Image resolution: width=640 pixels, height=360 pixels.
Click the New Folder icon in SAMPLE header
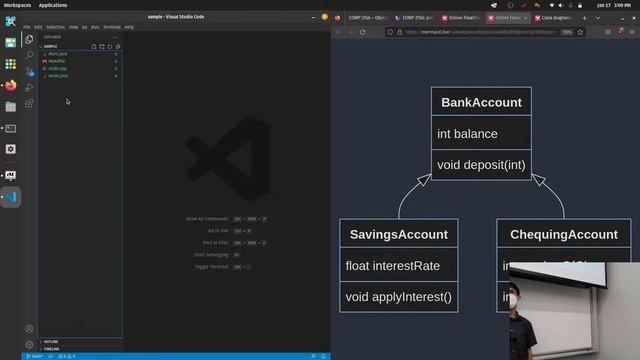point(102,47)
